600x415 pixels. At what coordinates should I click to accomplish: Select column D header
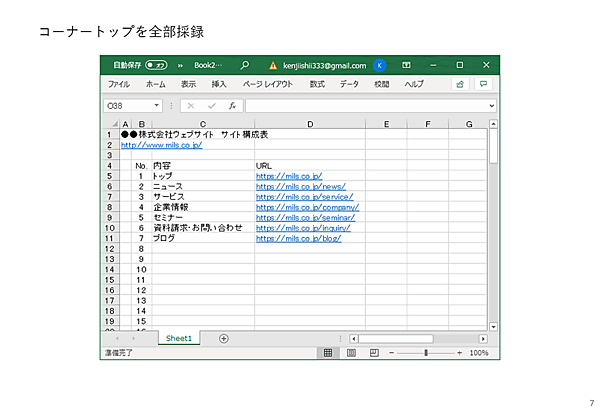[310, 124]
